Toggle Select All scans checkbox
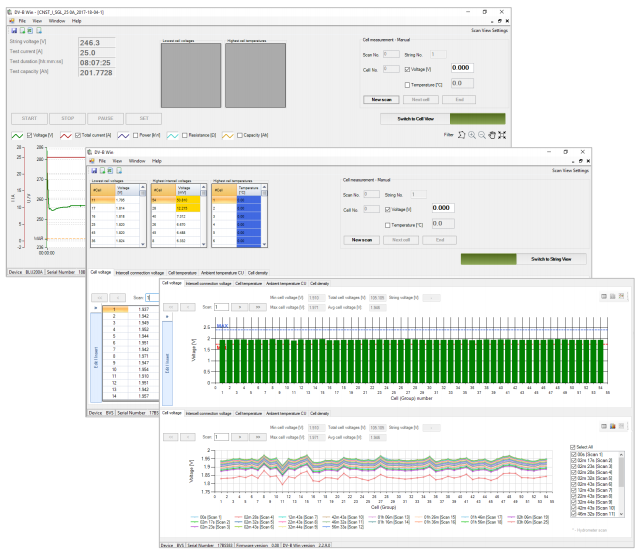 (x=573, y=447)
